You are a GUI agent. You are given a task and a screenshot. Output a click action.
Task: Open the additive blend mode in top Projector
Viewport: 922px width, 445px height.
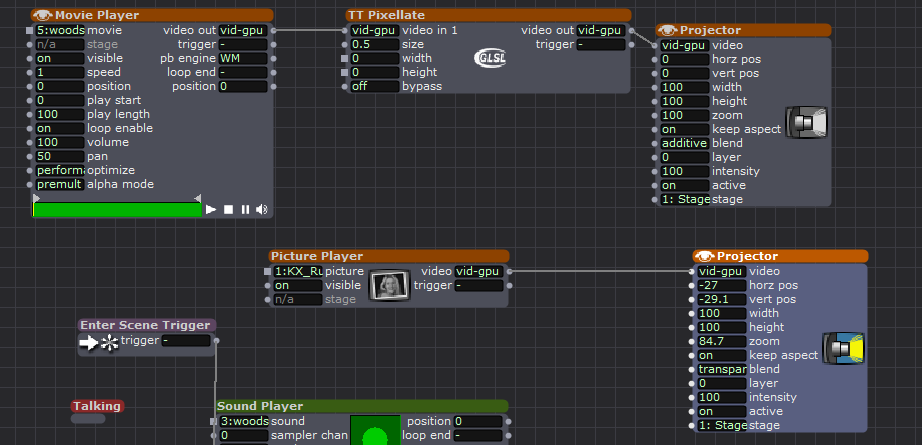[683, 143]
